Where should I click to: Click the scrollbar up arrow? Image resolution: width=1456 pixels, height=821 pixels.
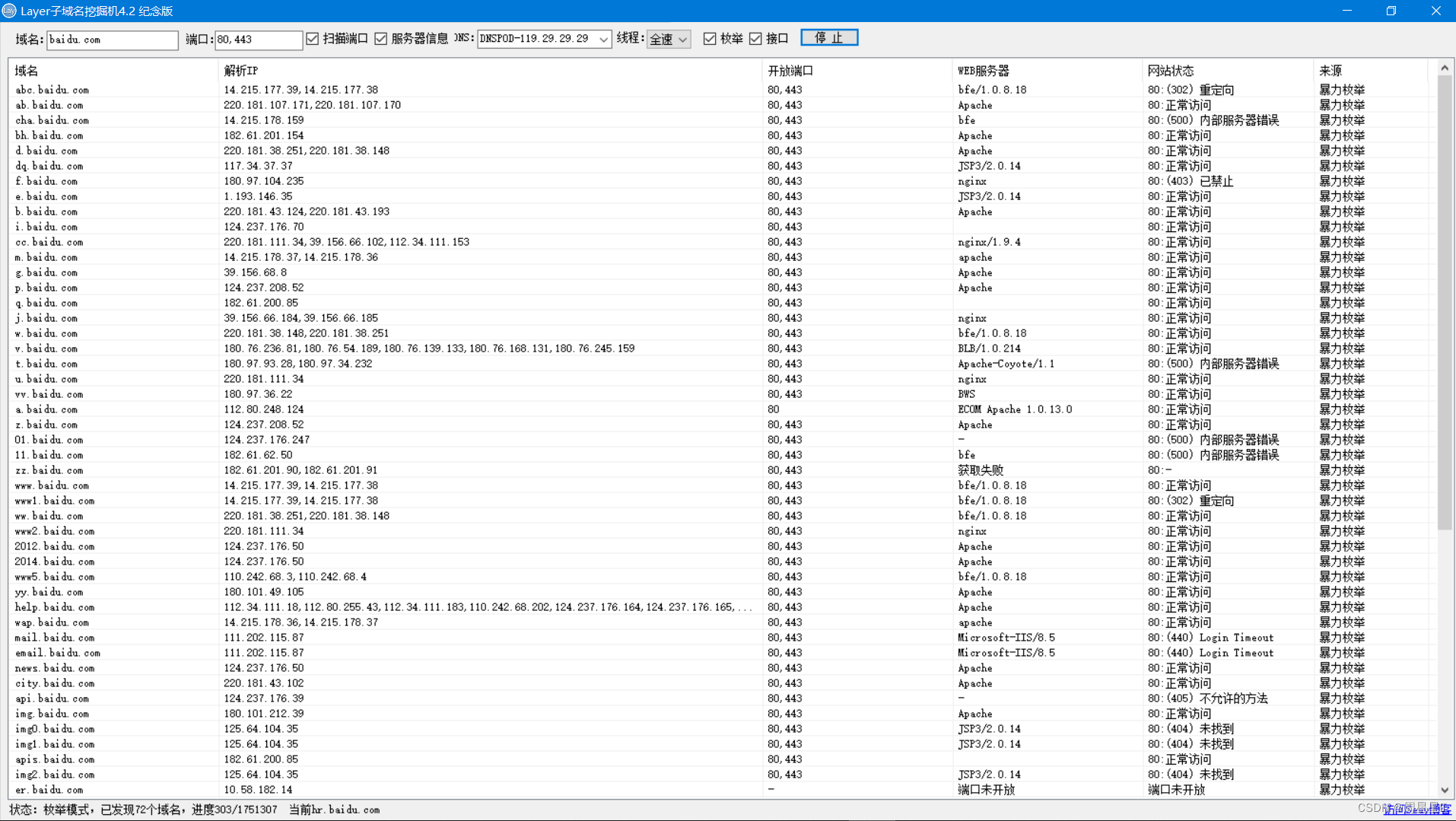[1445, 68]
